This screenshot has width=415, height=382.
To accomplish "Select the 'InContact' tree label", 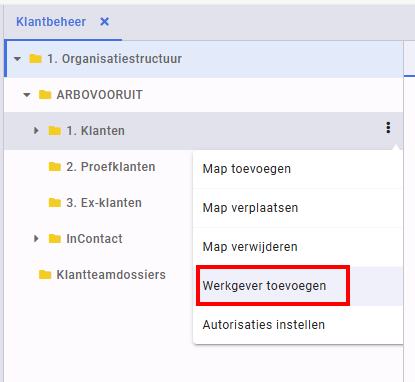I will click(94, 239).
